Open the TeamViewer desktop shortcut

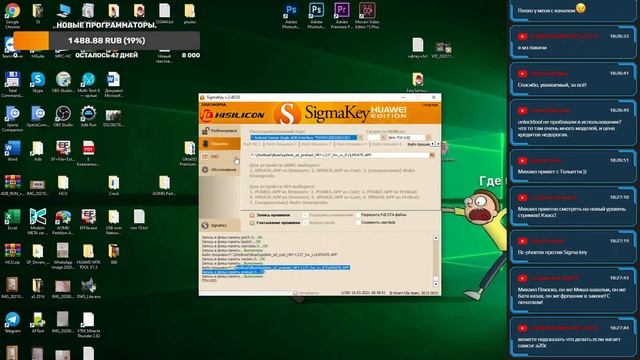click(x=11, y=48)
